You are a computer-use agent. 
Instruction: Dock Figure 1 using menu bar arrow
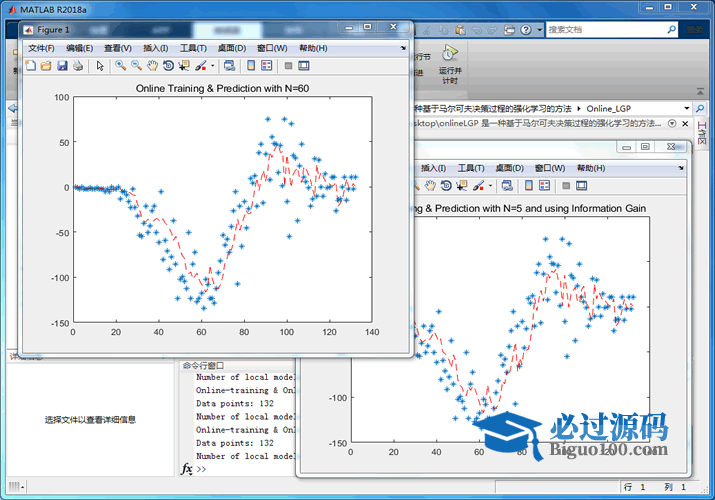coord(403,48)
